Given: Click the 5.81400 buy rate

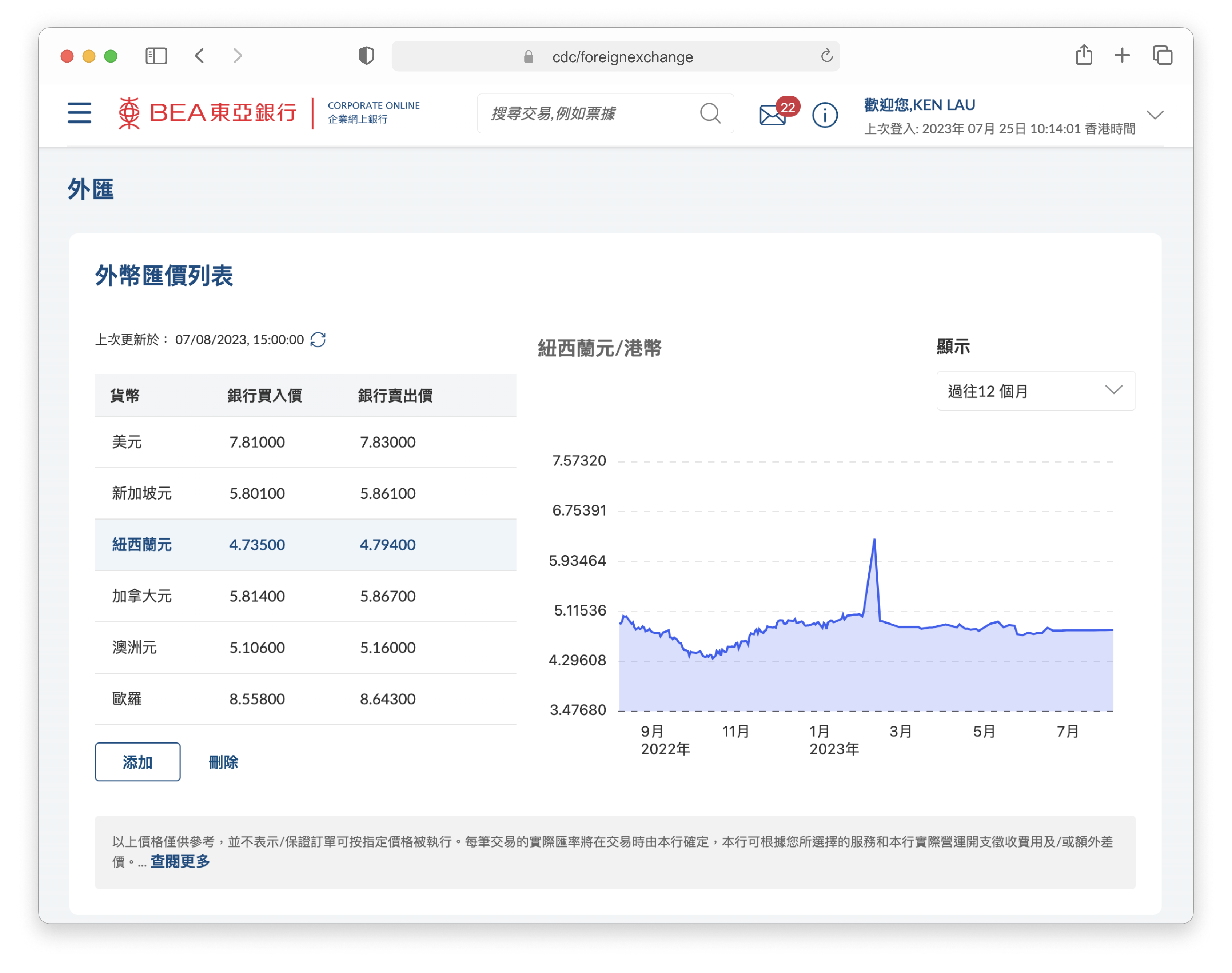Looking at the screenshot, I should coord(257,596).
